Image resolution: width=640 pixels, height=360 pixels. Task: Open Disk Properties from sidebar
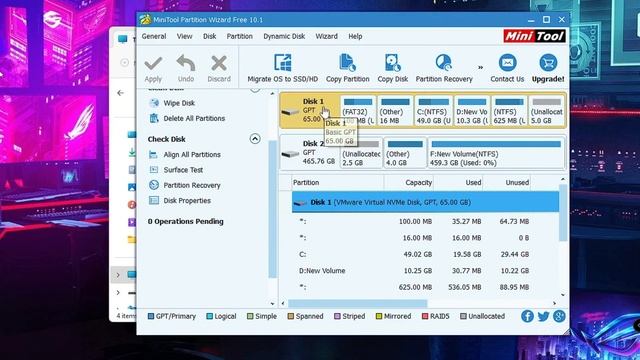pos(187,201)
